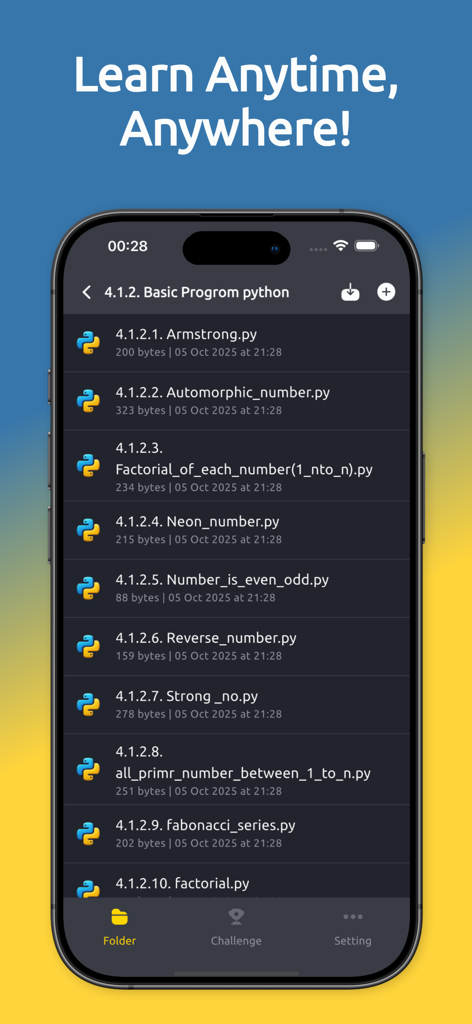Open Factorial_of_each_number(1_nto_n).py file
This screenshot has height=1024, width=472.
[x=236, y=466]
